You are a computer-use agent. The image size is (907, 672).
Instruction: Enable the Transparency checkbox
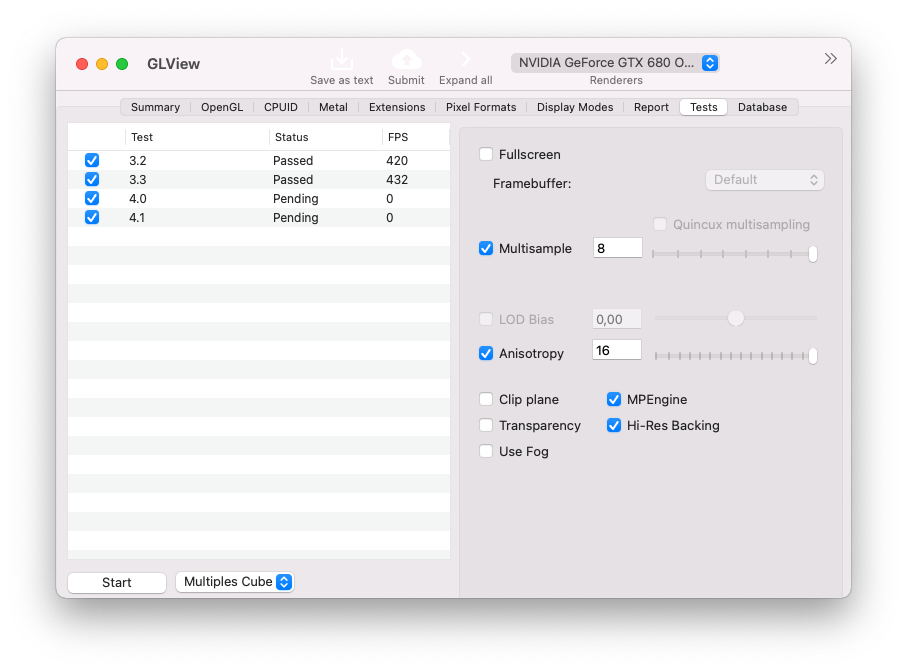pyautogui.click(x=486, y=426)
